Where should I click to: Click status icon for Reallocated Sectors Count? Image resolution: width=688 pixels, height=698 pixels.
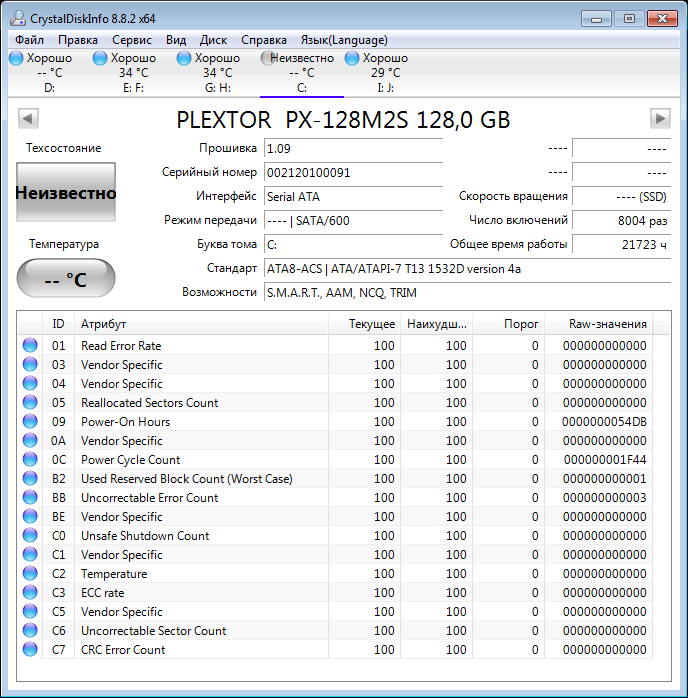[x=30, y=402]
